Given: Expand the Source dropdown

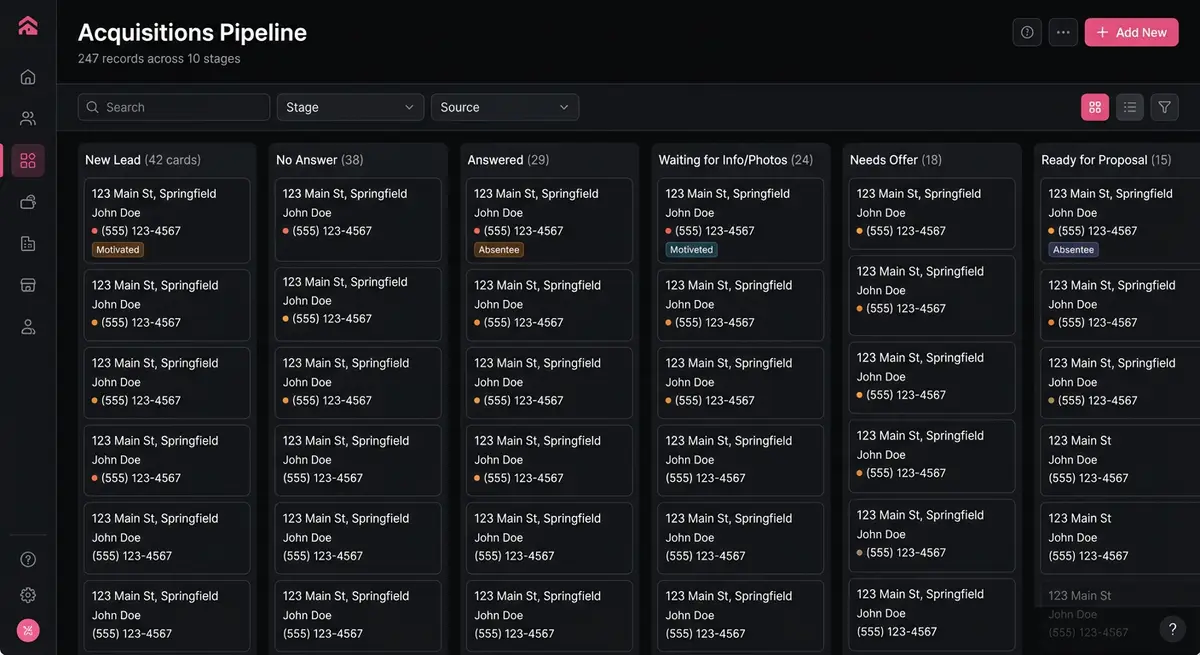Looking at the screenshot, I should tap(505, 107).
